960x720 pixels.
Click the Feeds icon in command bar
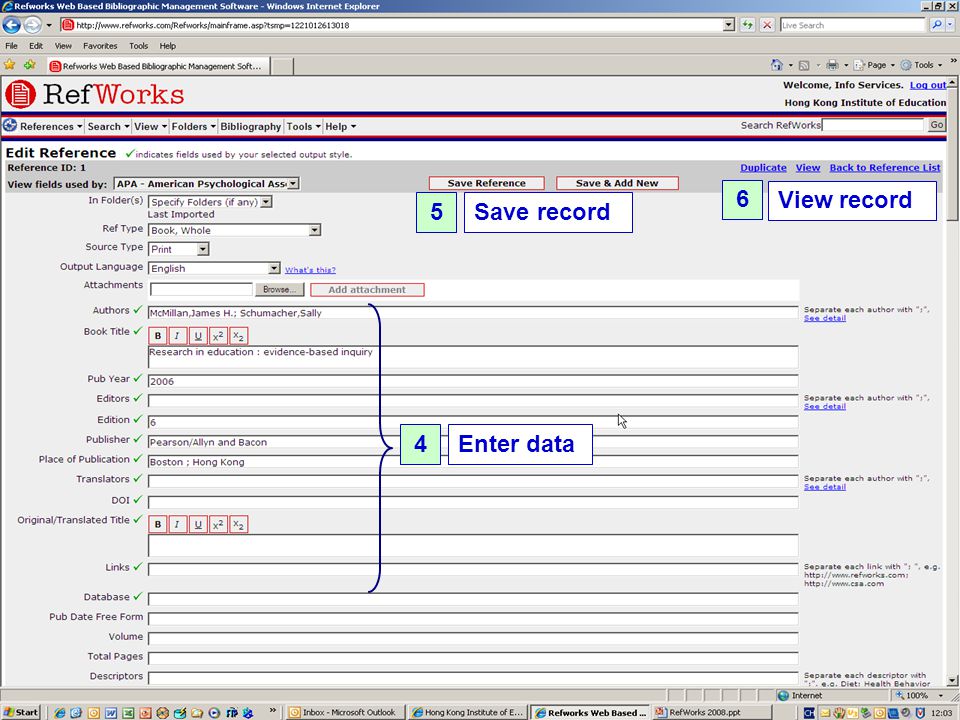coord(804,65)
